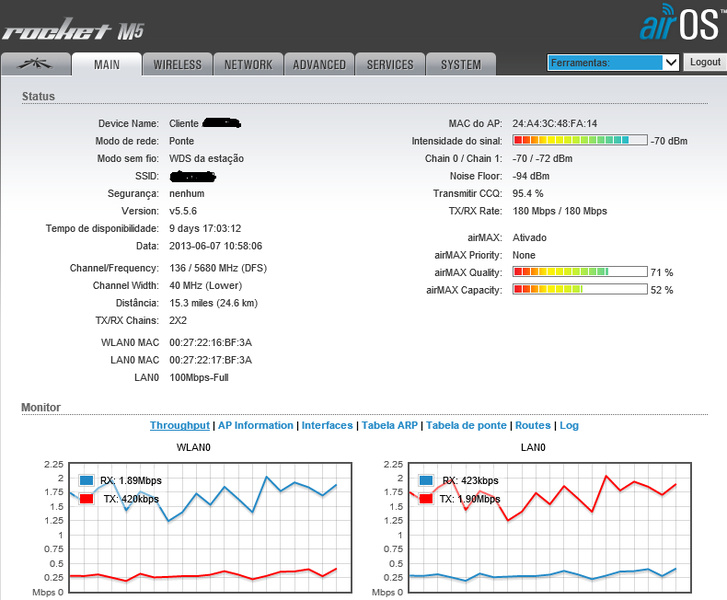Viewport: 727px width, 600px height.
Task: Select the WLAN0 MAC 00:27:22:16:BF:3A
Action: click(210, 343)
